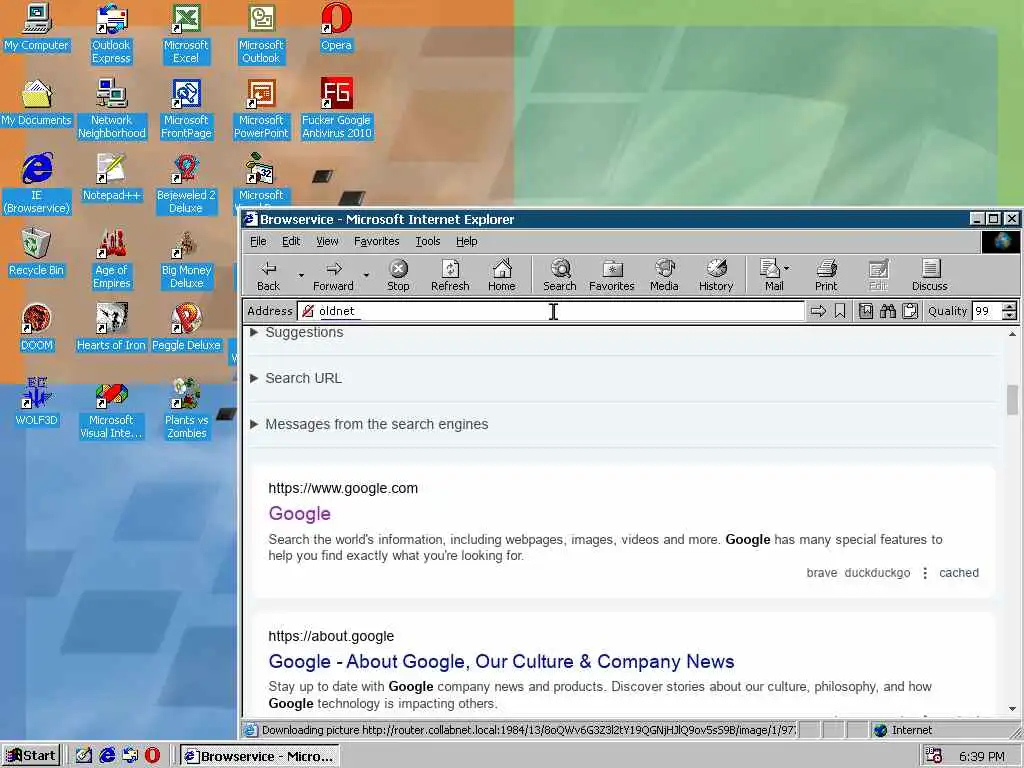Open the Back button history dropdown arrow

click(x=301, y=276)
